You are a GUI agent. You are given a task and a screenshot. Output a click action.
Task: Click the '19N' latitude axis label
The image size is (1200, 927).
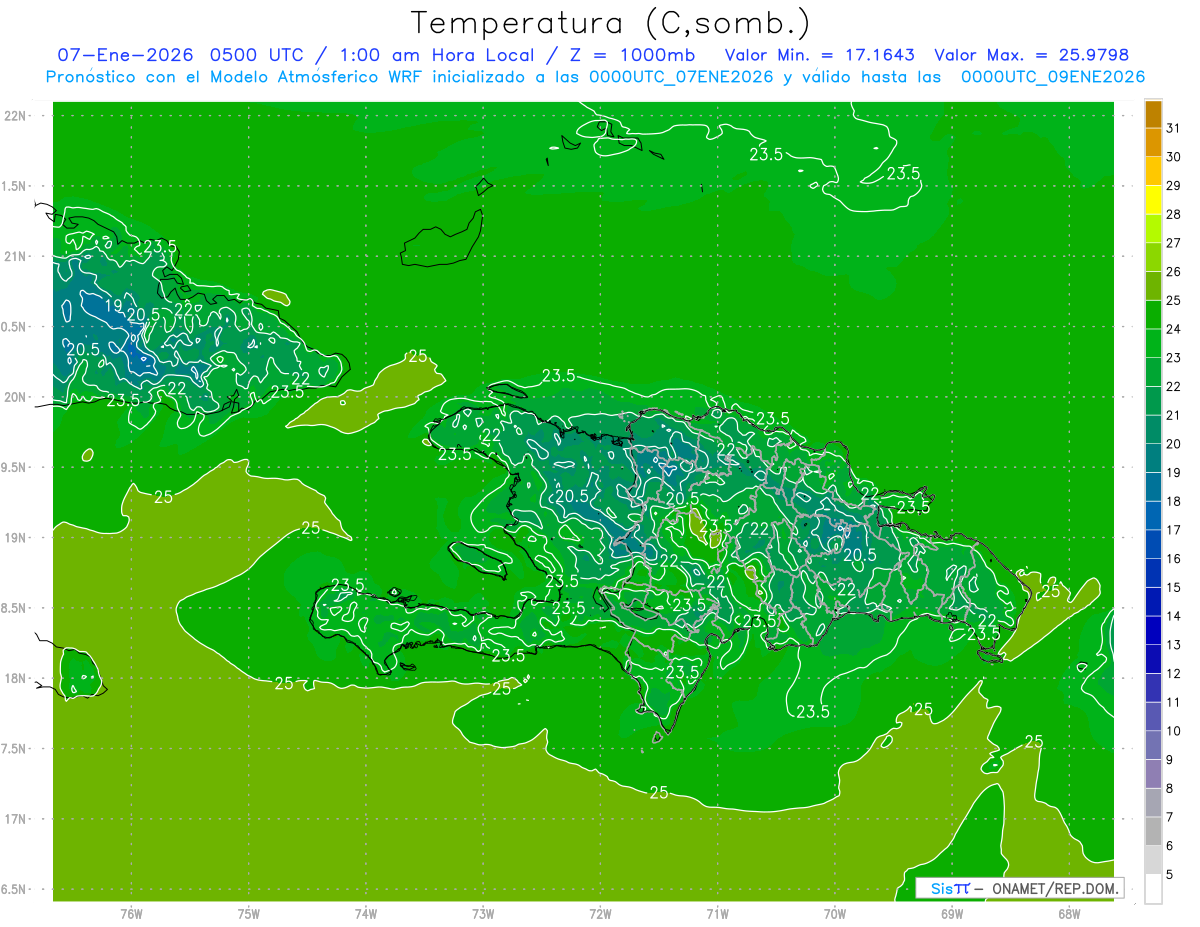(x=17, y=537)
